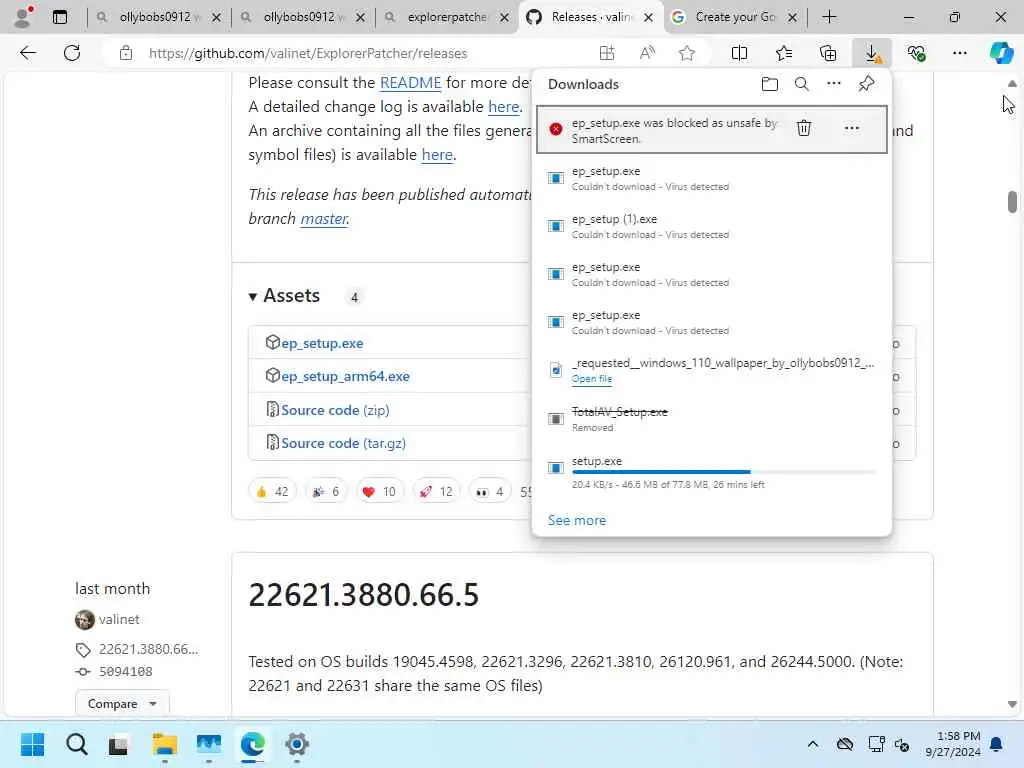
Task: Click the thumbs up 42 reaction
Action: tap(272, 492)
